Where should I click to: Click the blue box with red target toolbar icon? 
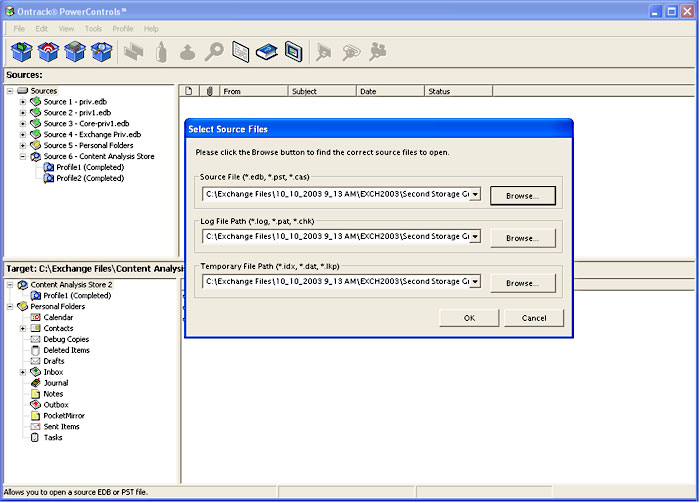[x=48, y=52]
